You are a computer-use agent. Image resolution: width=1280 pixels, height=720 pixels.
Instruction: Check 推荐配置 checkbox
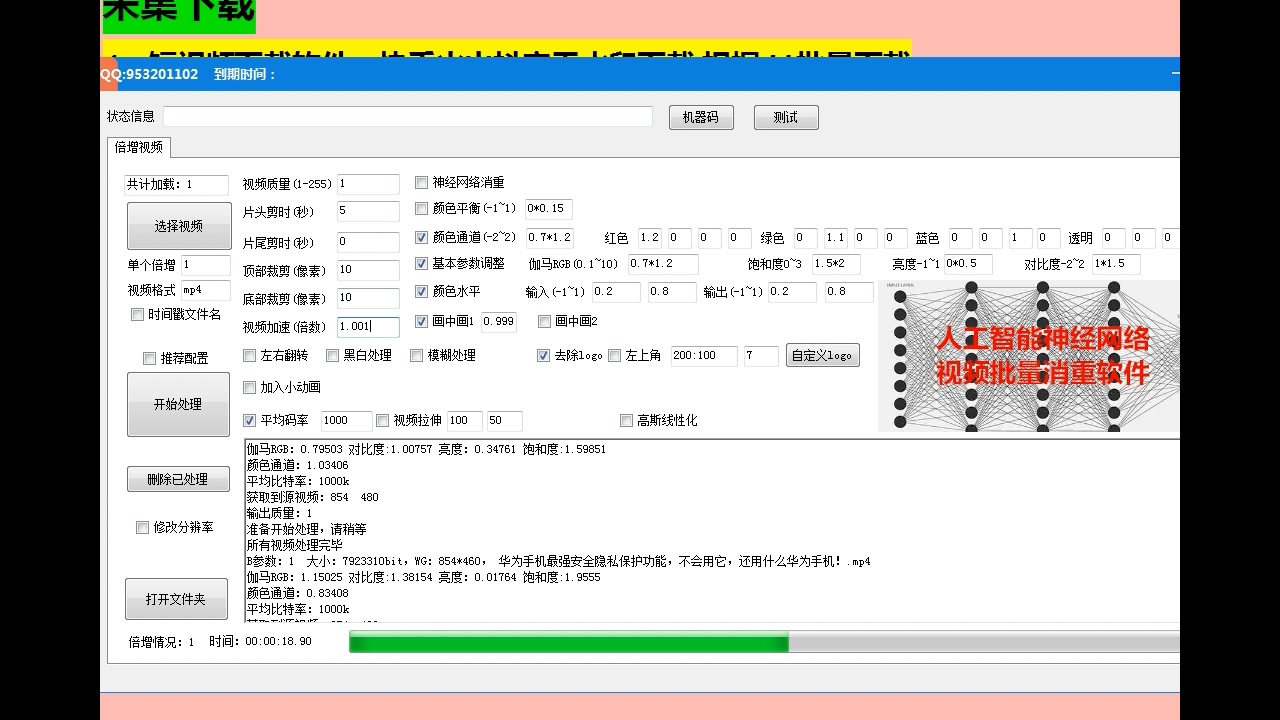tap(150, 358)
